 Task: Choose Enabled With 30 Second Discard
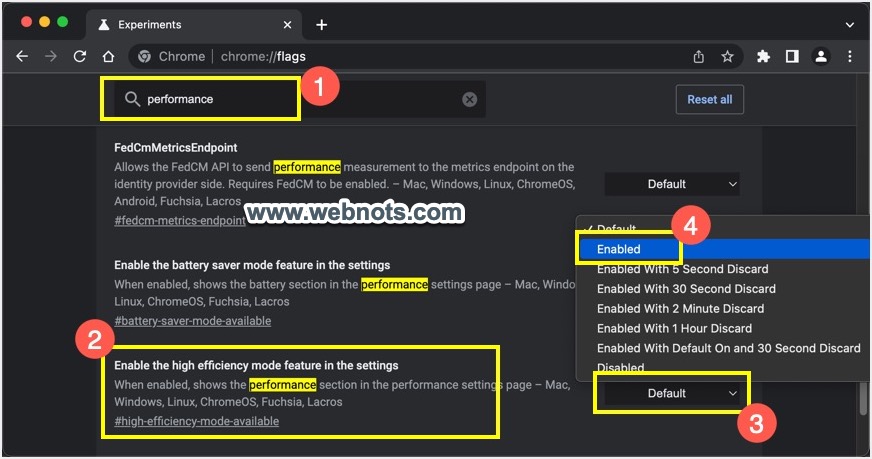pos(724,289)
